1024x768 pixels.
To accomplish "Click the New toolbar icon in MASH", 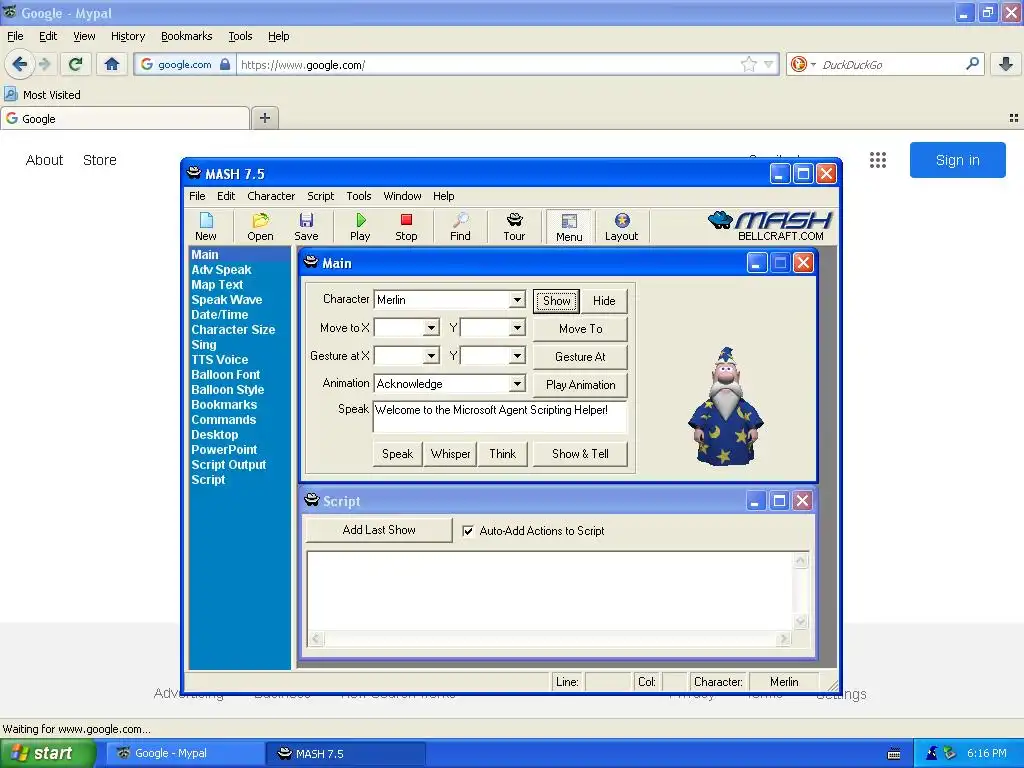I will point(206,227).
